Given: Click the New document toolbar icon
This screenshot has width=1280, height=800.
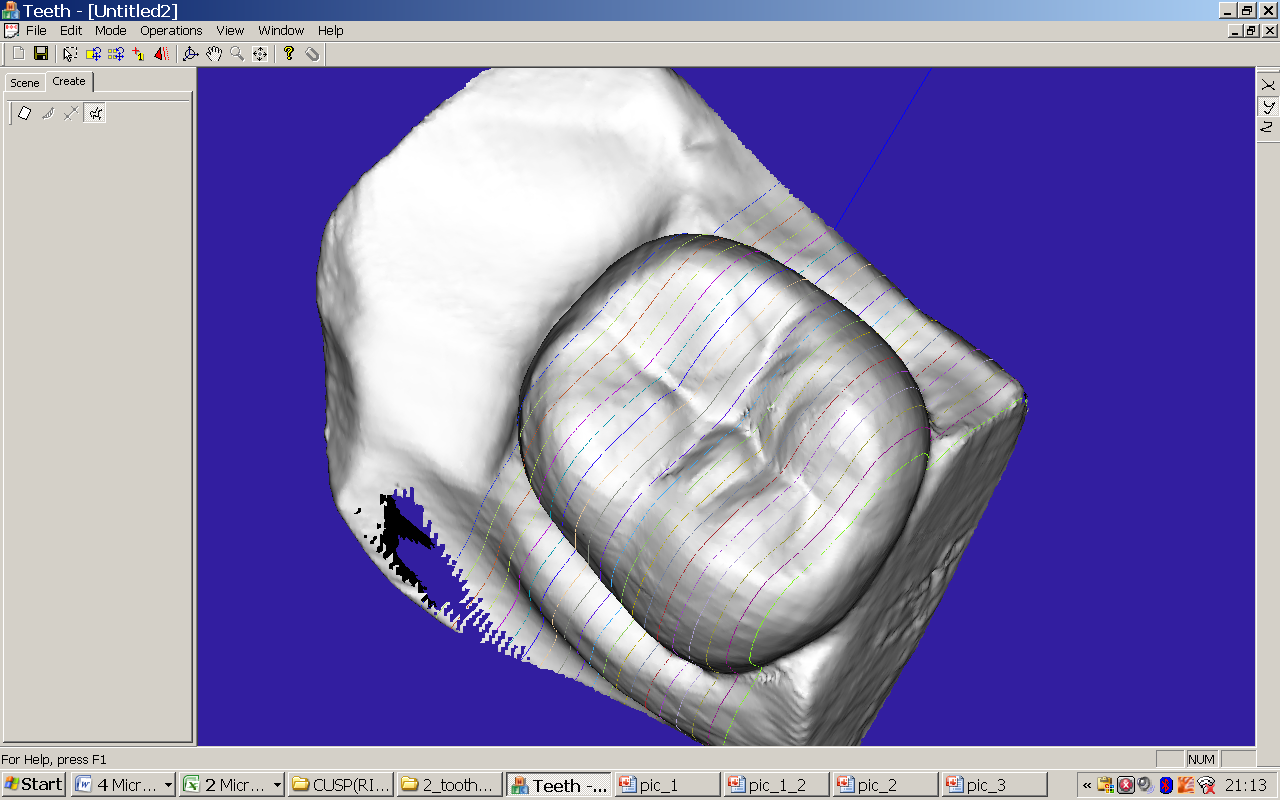Looking at the screenshot, I should tap(18, 53).
